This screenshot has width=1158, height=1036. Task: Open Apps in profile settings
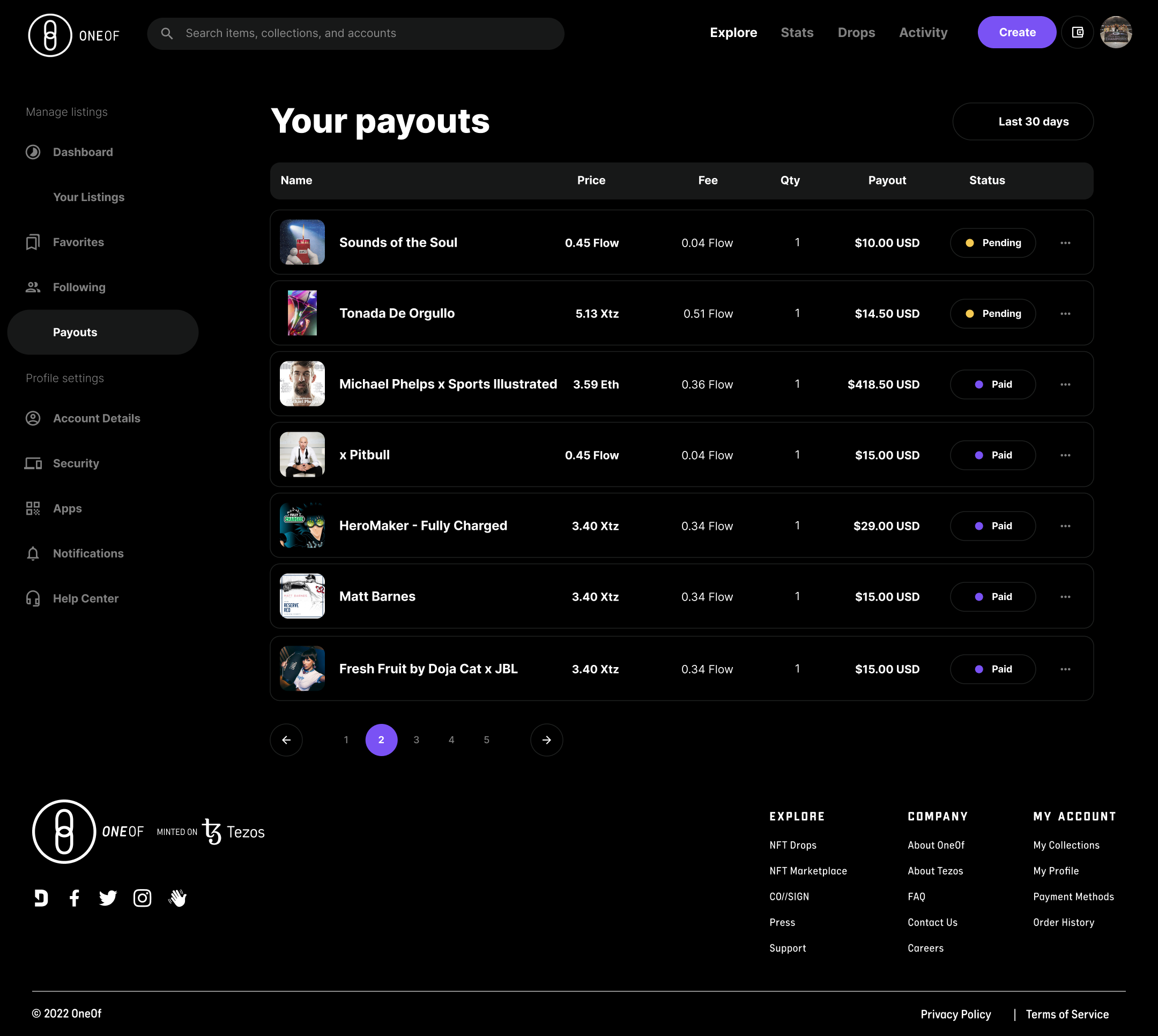click(x=54, y=508)
